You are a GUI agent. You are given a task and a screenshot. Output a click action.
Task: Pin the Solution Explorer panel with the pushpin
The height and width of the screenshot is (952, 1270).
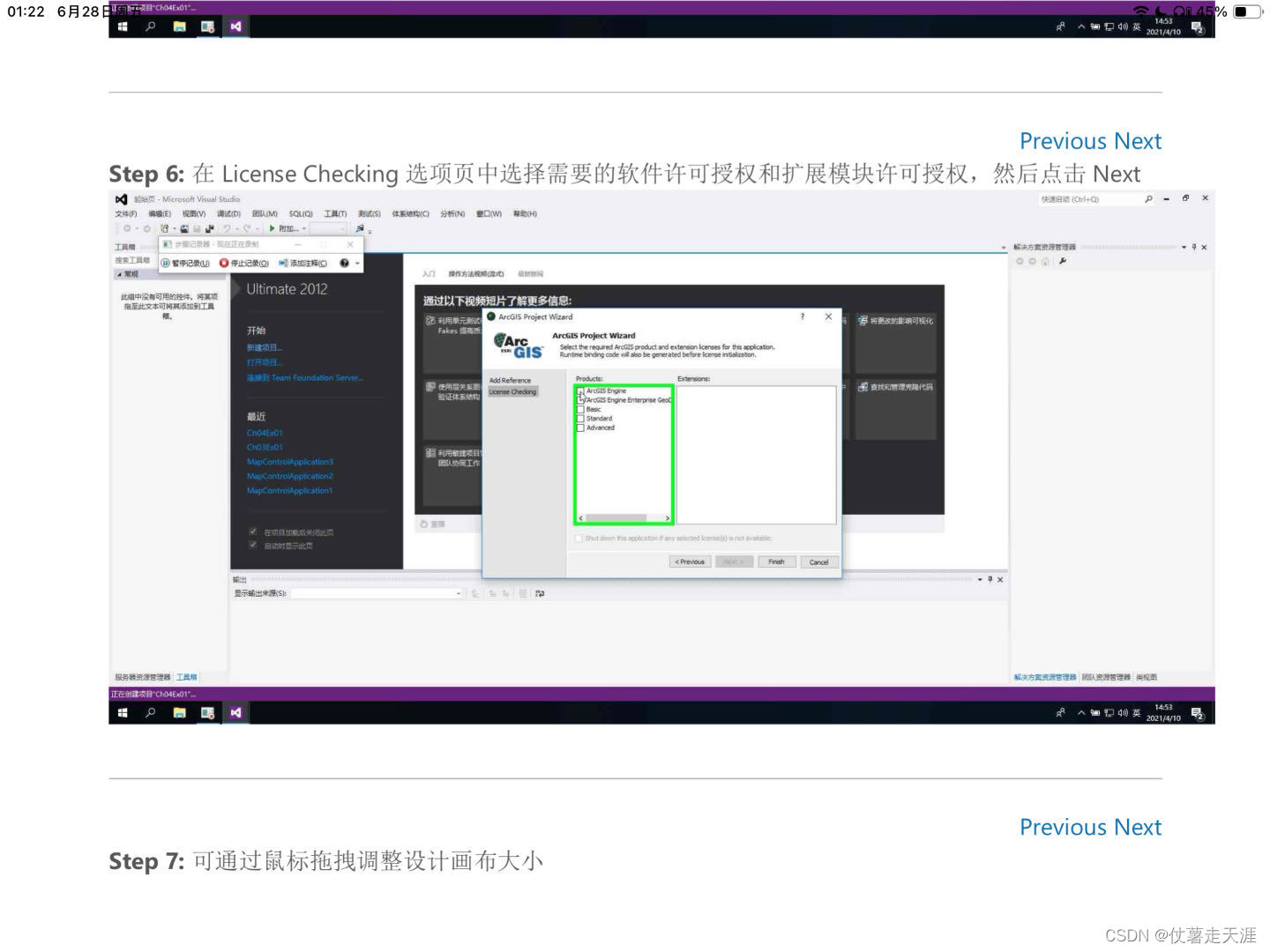(x=1194, y=247)
